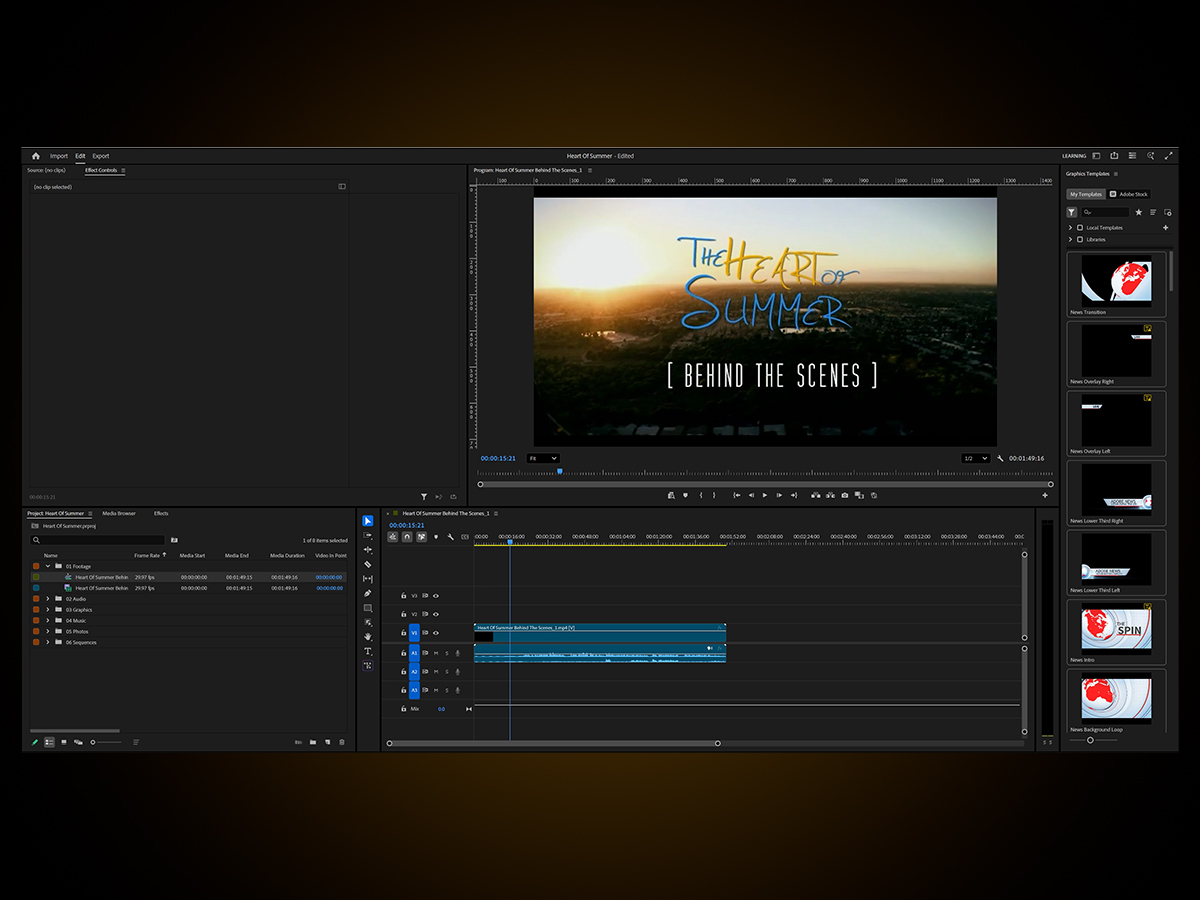Mute audio track A1
This screenshot has width=1200, height=900.
pyautogui.click(x=435, y=653)
